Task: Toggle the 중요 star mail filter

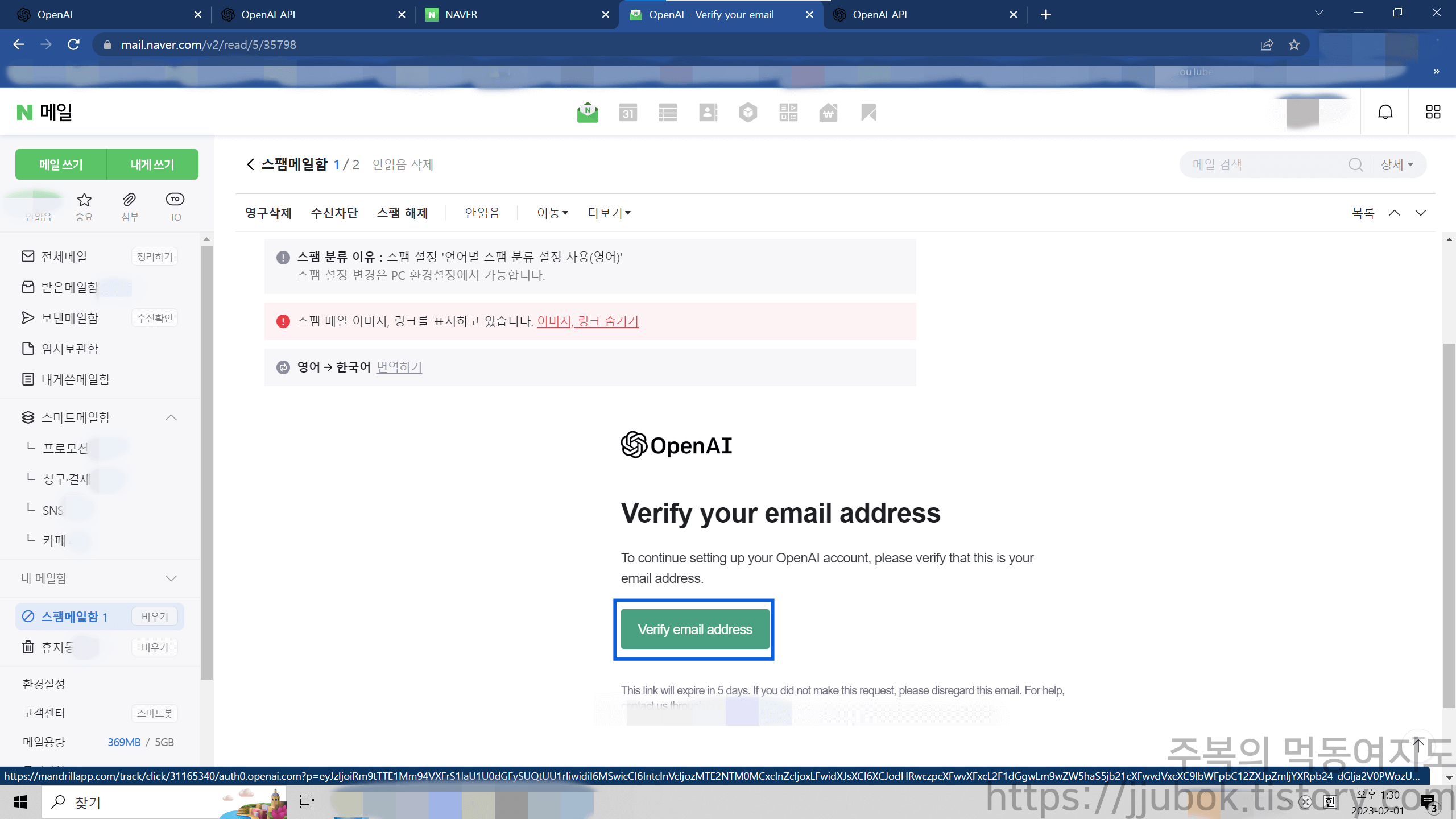Action: click(84, 206)
